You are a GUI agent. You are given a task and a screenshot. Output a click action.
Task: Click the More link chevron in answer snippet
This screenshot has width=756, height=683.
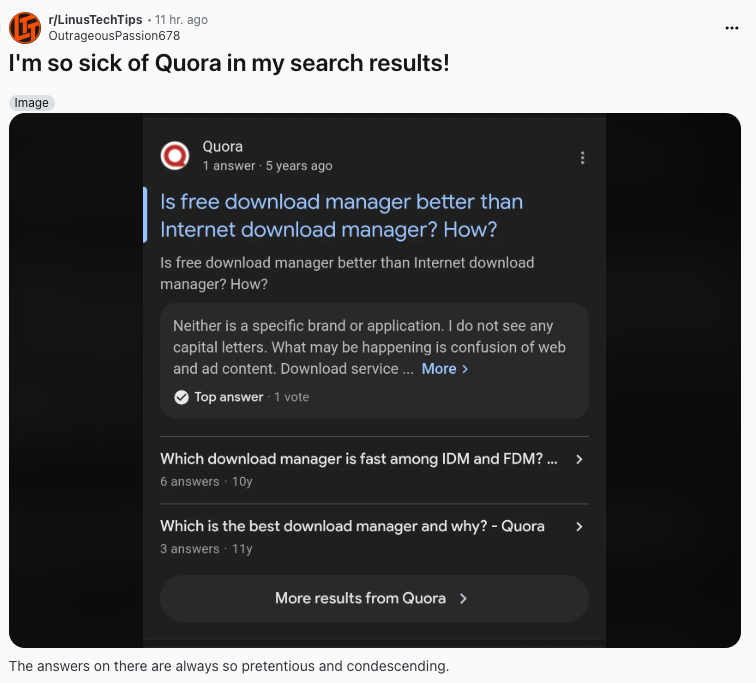[x=465, y=369]
